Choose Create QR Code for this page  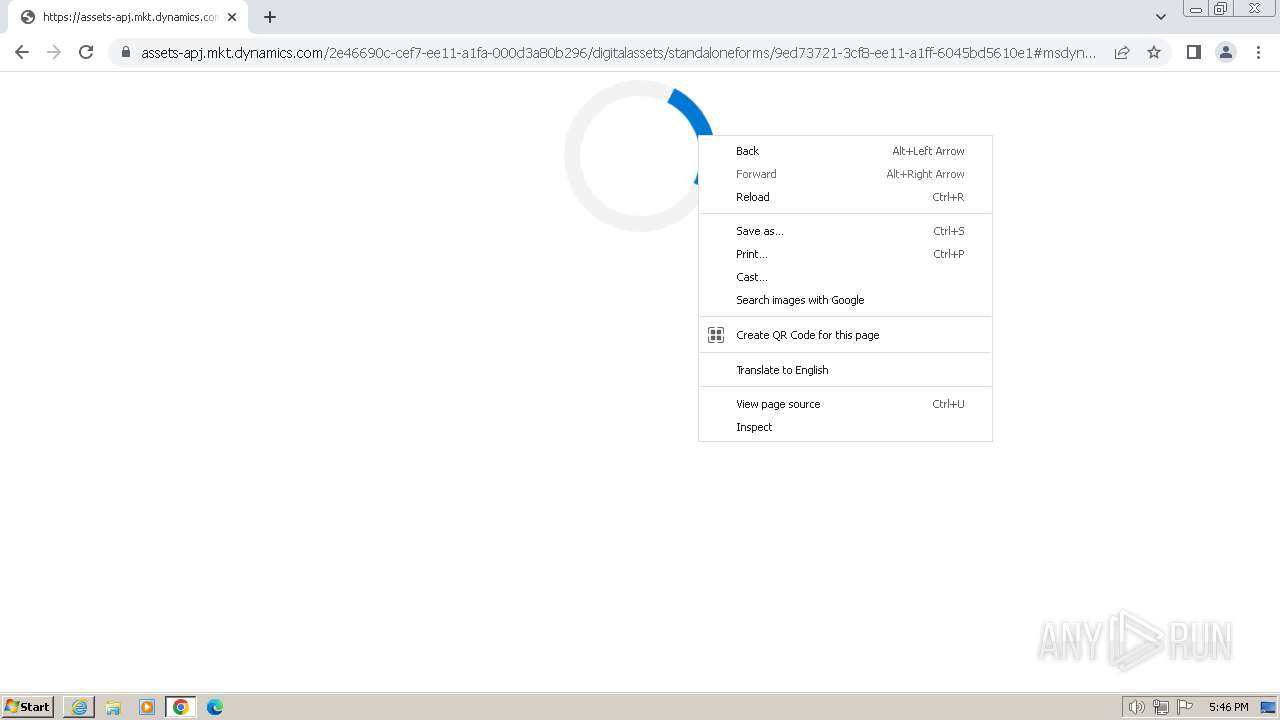845,335
